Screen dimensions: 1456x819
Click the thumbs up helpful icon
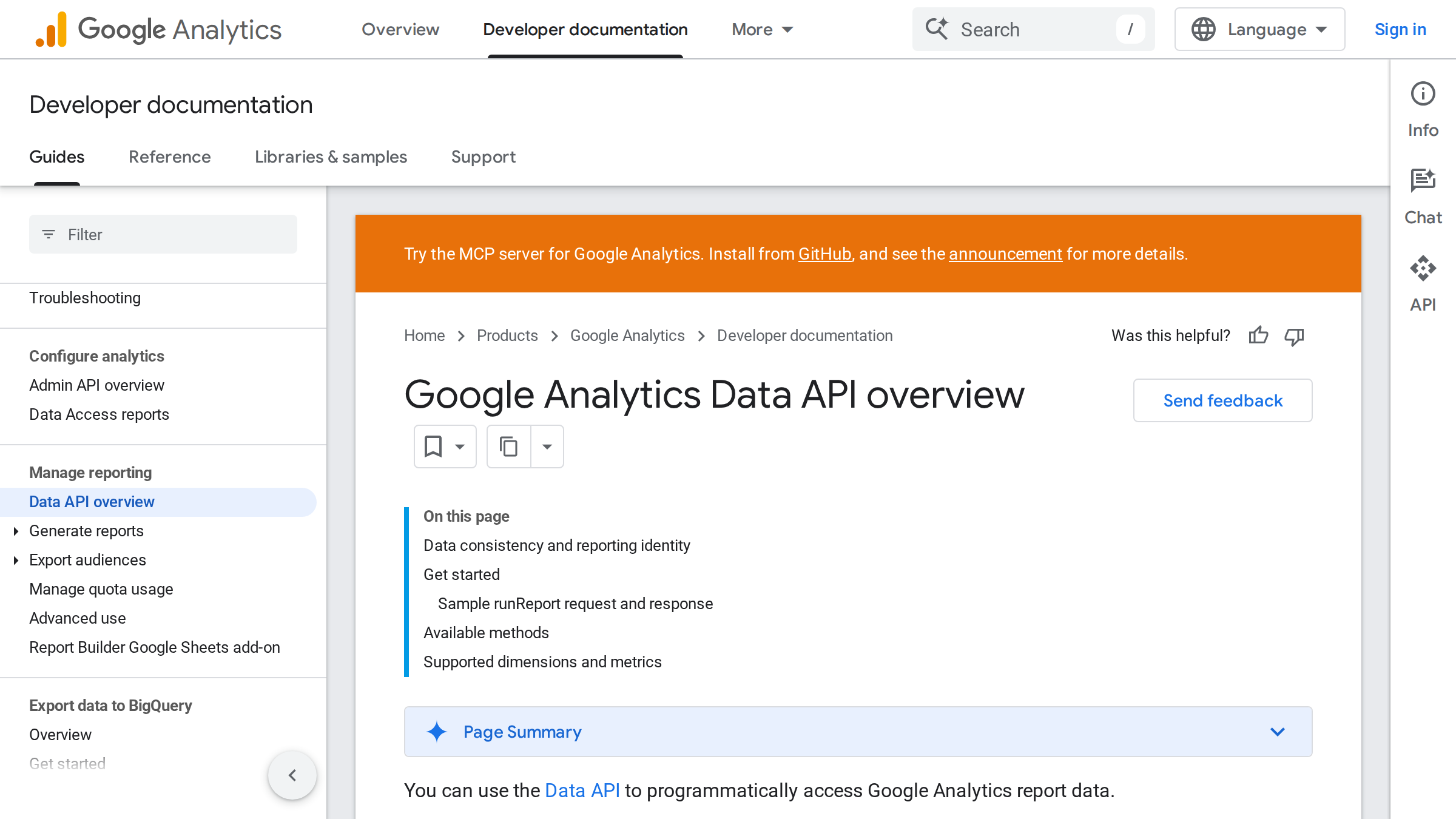coord(1258,335)
